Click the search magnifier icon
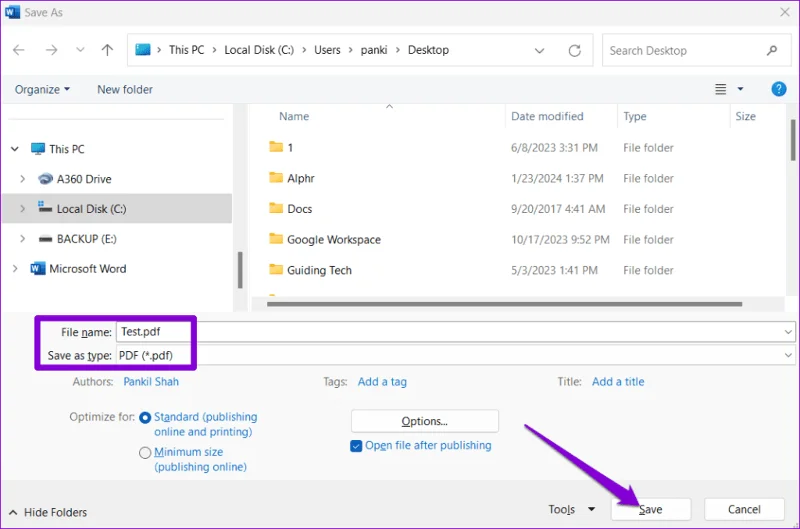800x529 pixels. (x=772, y=51)
